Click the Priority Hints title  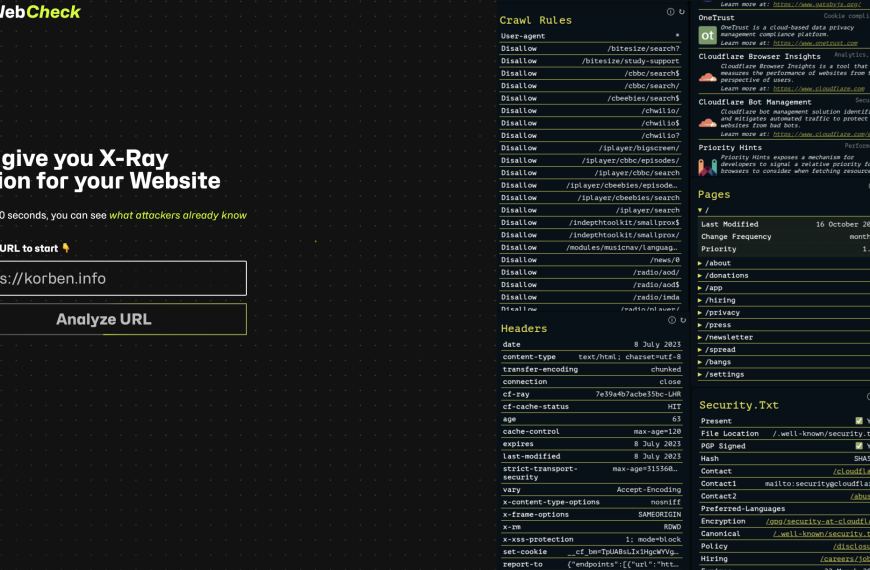click(x=730, y=148)
